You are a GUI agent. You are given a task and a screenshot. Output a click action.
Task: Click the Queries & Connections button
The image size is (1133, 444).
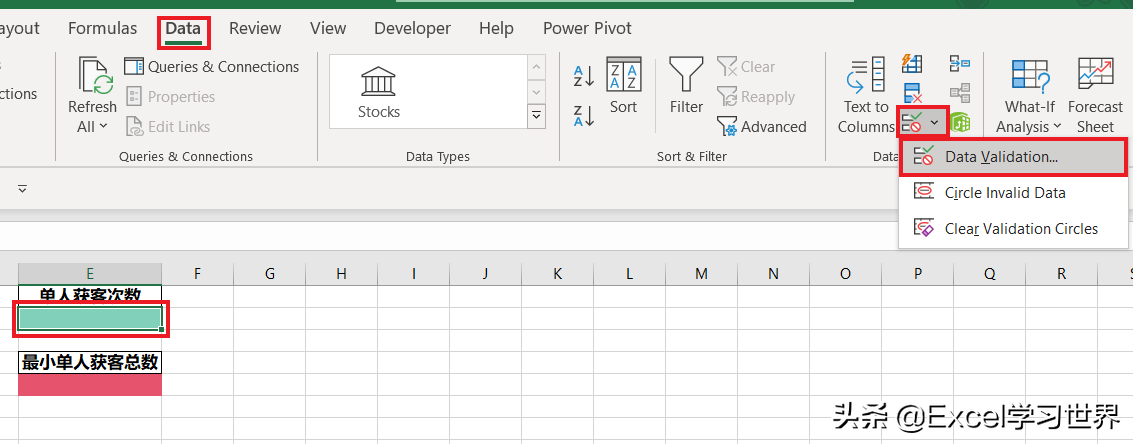pyautogui.click(x=212, y=67)
